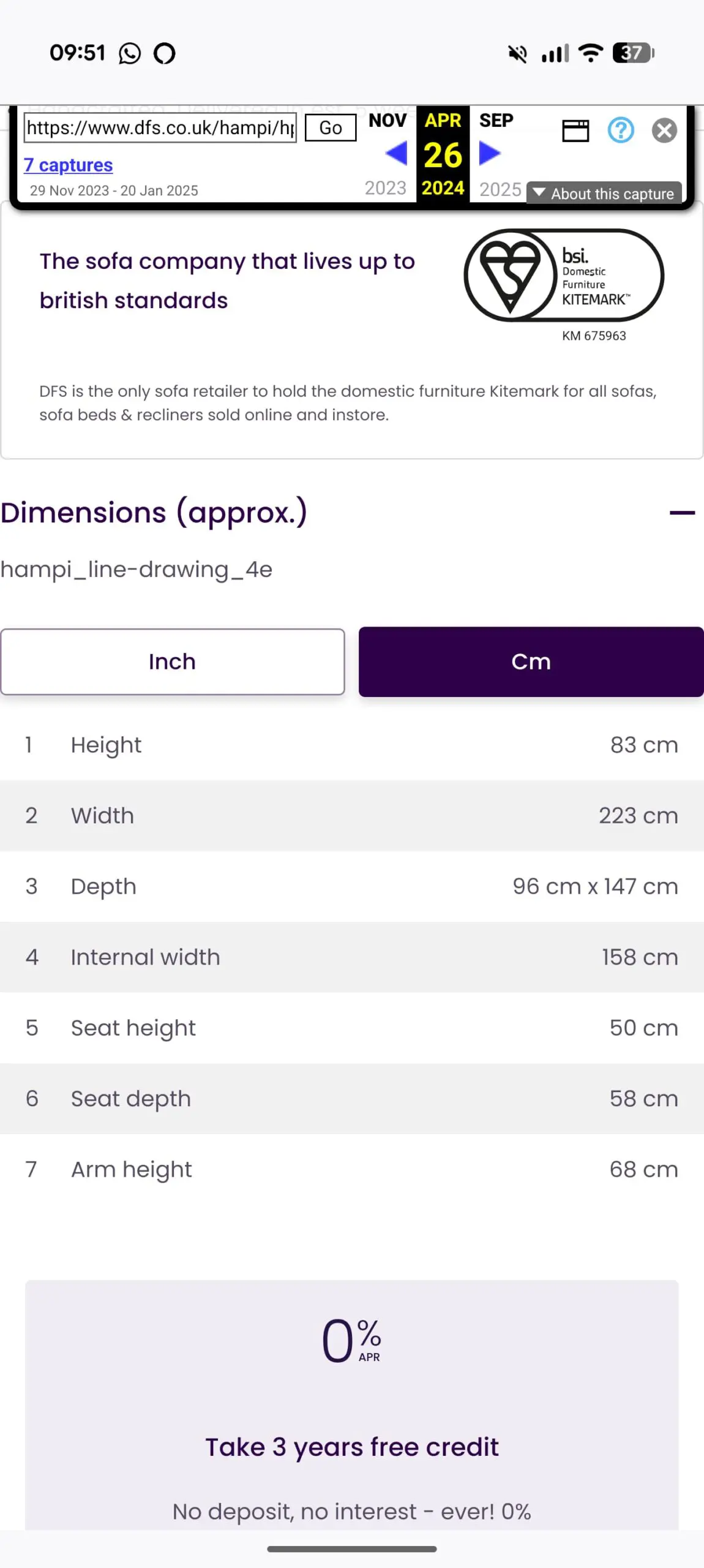The width and height of the screenshot is (704, 1568).
Task: Close the Wayback Machine toolbar
Action: pyautogui.click(x=664, y=130)
